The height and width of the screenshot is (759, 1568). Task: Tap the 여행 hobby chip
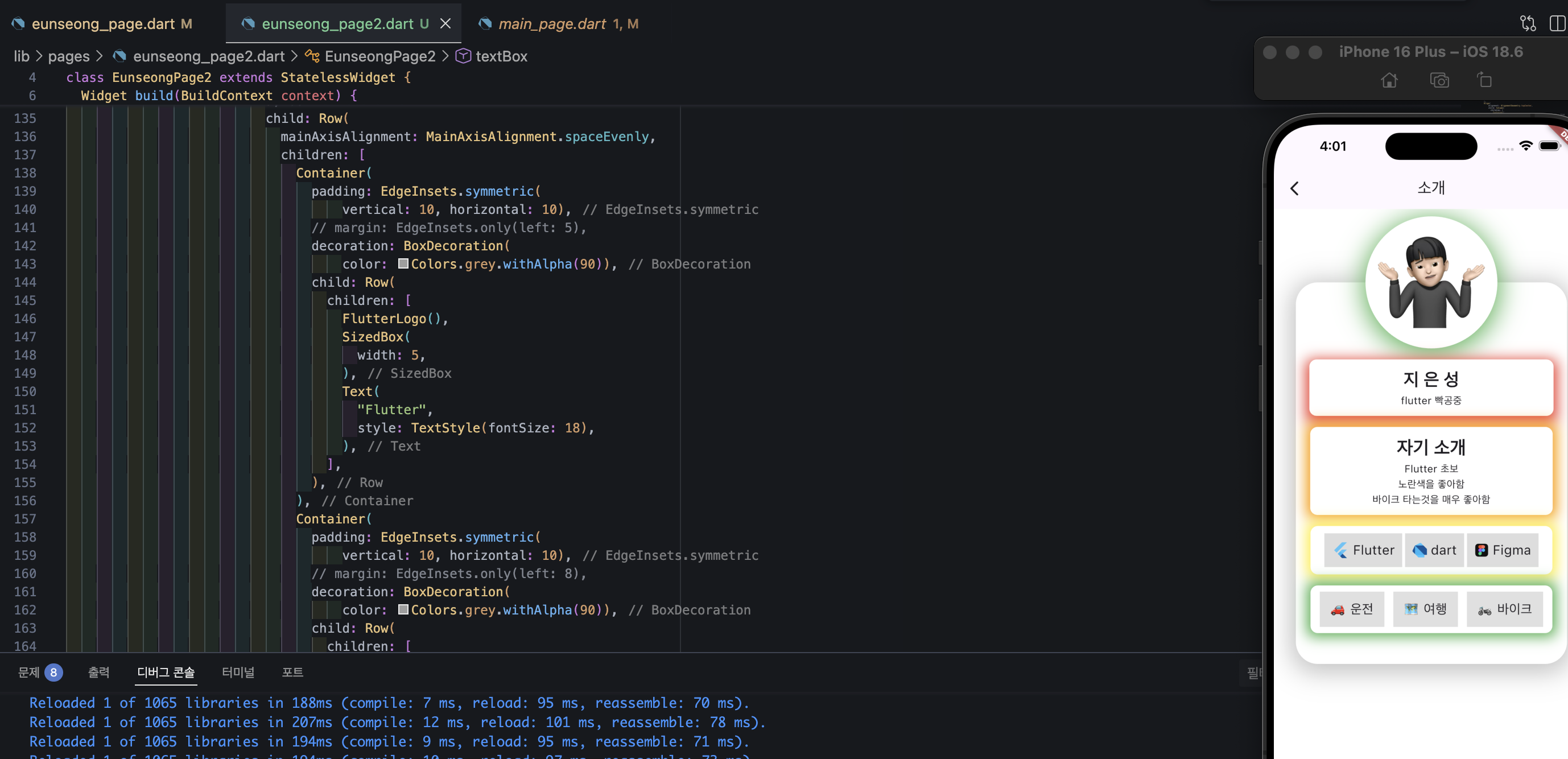(x=1425, y=609)
